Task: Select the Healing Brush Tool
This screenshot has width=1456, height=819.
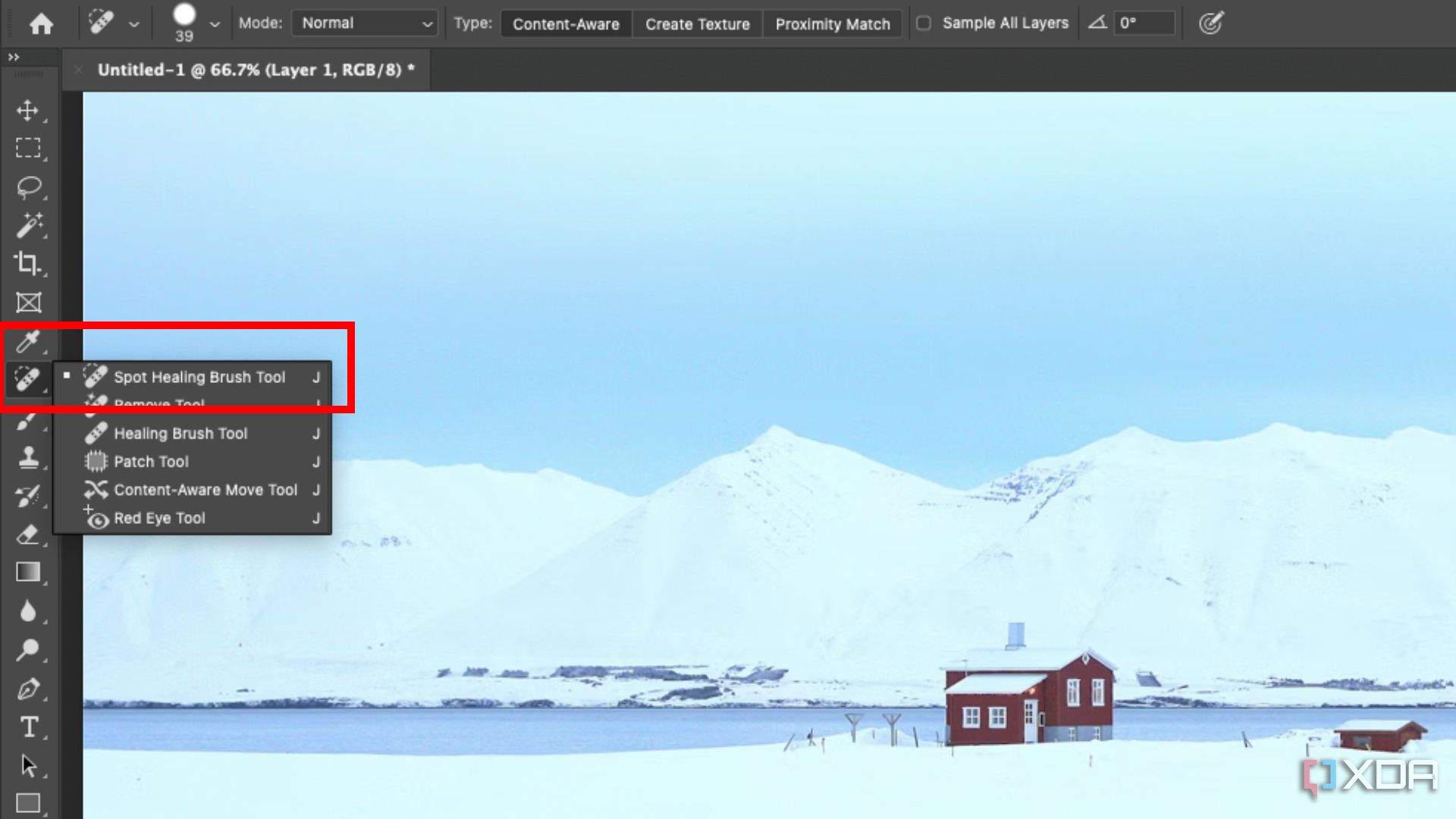Action: [180, 433]
